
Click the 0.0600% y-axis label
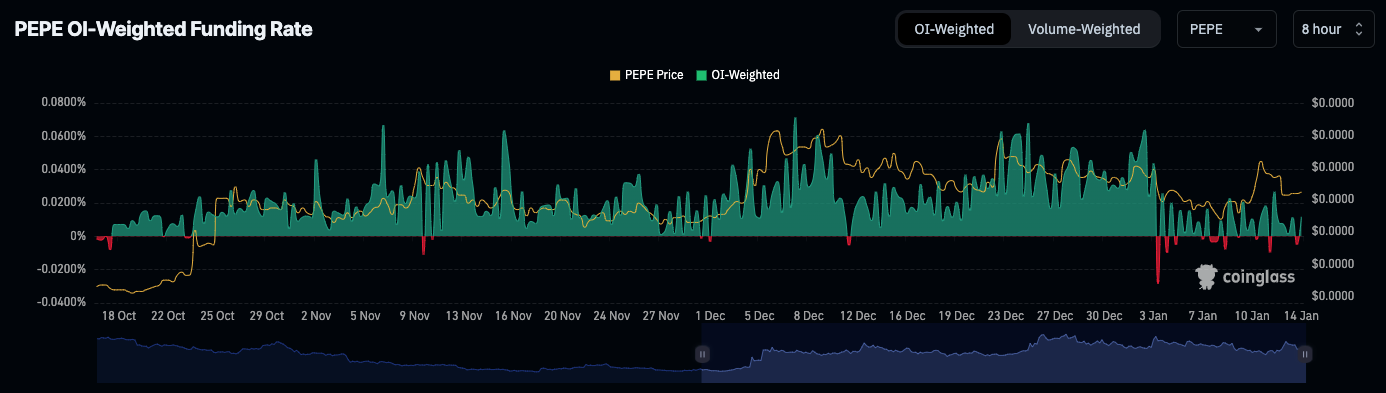(64, 136)
